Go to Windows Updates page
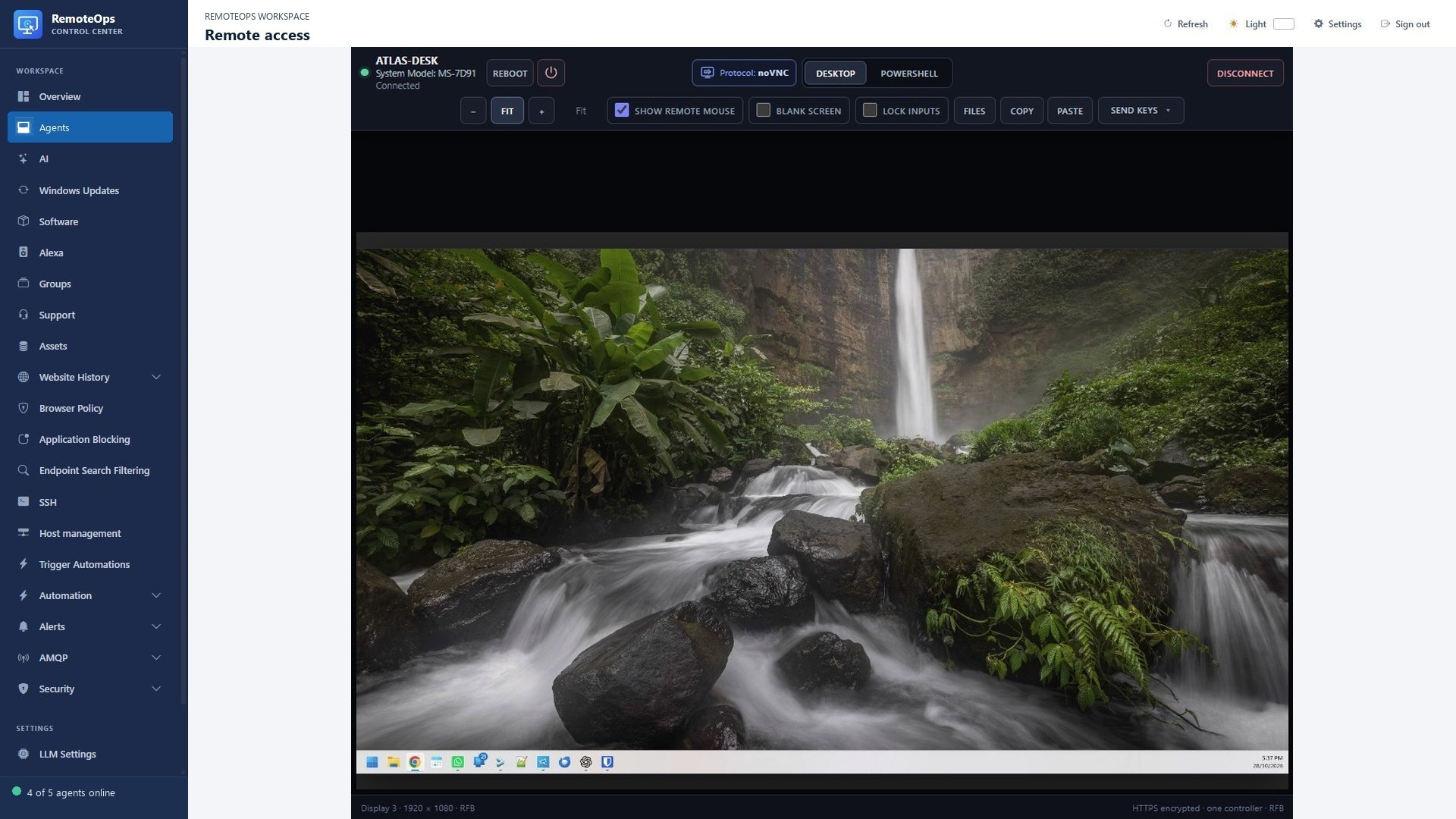Image resolution: width=1456 pixels, height=819 pixels. 90,190
